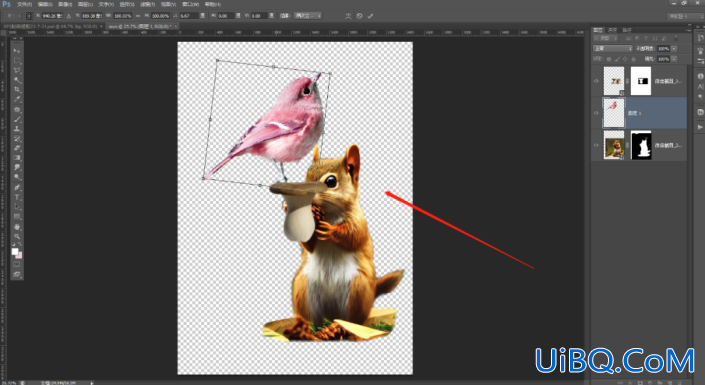Hide the top layer with eye icon
This screenshot has height=385, width=705.
coord(596,81)
